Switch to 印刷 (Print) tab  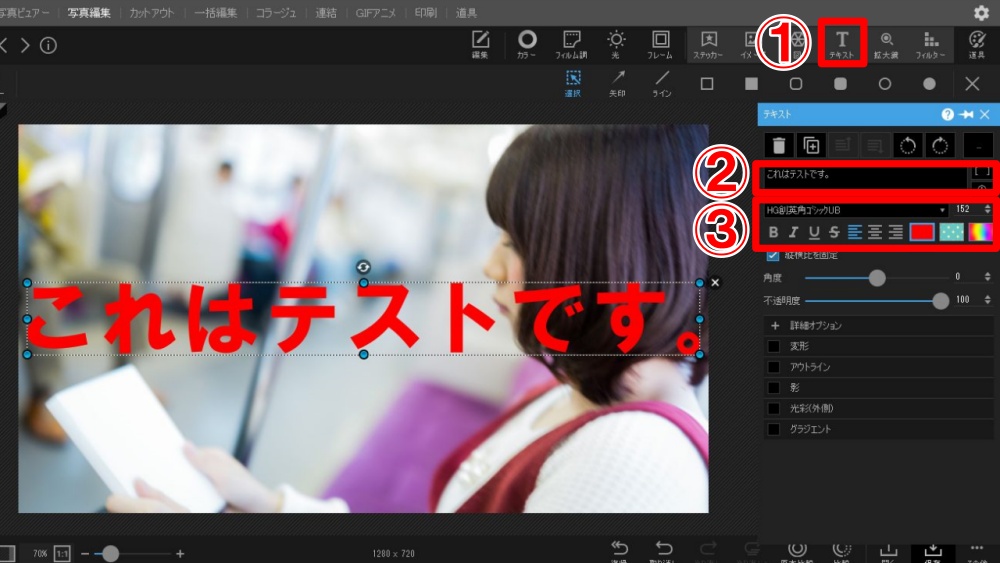click(425, 13)
